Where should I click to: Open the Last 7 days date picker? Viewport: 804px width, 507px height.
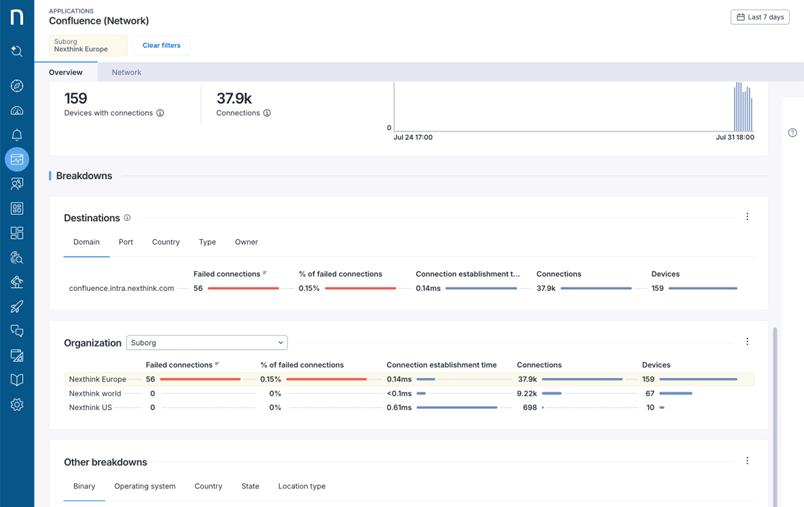(x=760, y=17)
